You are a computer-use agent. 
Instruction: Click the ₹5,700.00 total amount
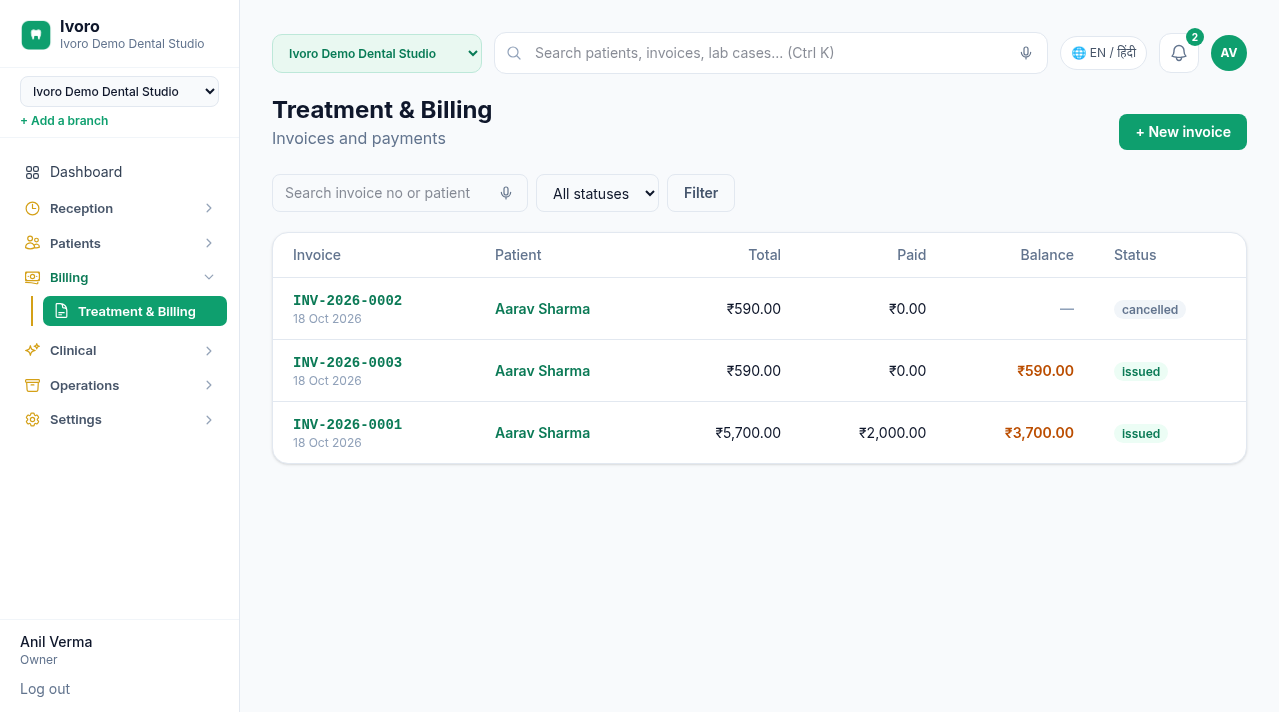click(x=748, y=433)
